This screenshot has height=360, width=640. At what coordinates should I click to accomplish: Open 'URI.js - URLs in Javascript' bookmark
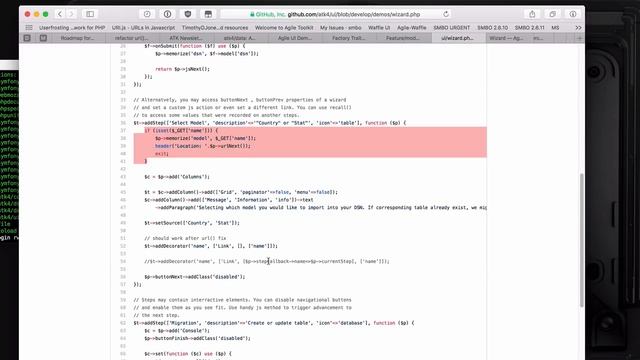[143, 28]
